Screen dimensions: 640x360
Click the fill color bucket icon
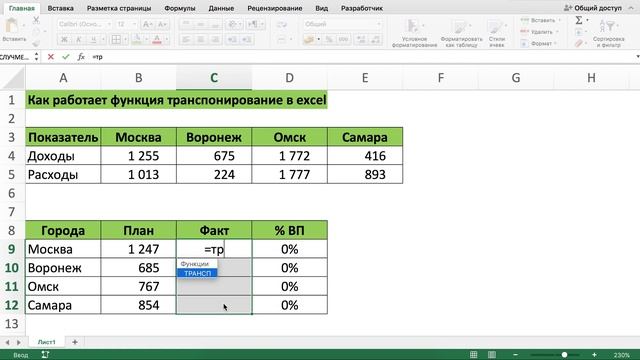137,40
